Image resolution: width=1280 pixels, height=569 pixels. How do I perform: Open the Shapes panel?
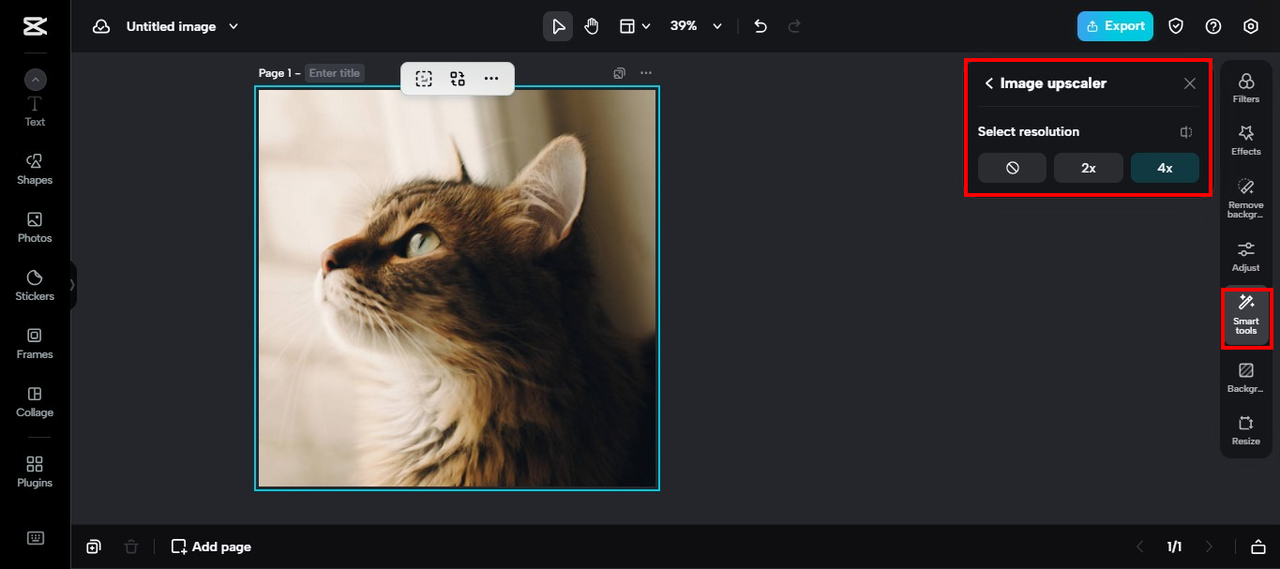35,169
